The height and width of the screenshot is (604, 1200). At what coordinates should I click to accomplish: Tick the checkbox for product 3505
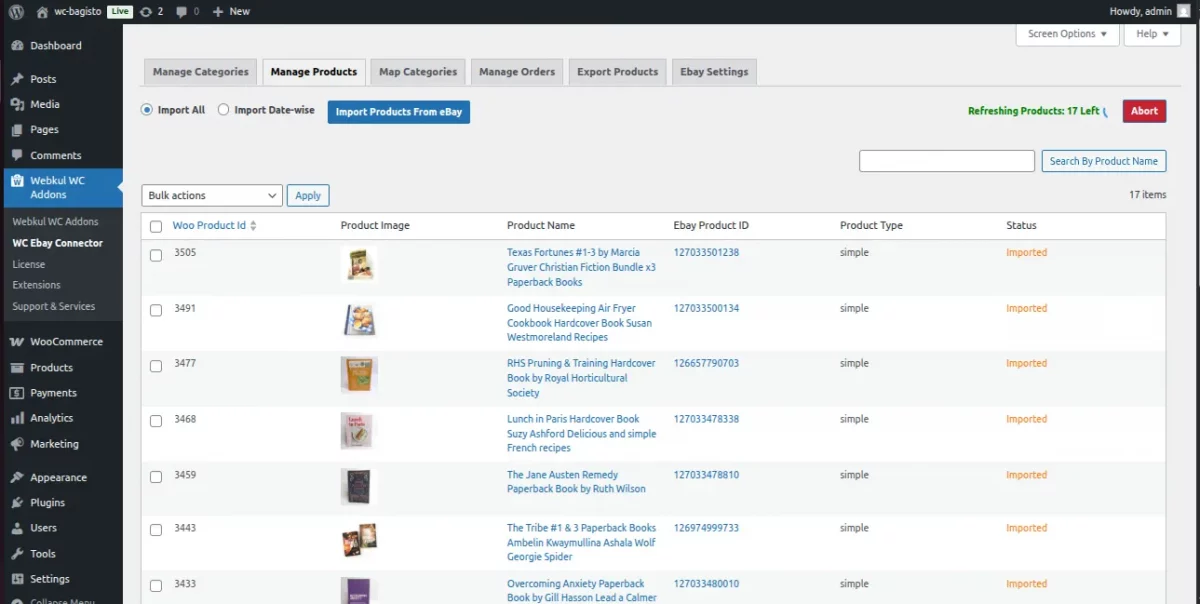pos(156,255)
